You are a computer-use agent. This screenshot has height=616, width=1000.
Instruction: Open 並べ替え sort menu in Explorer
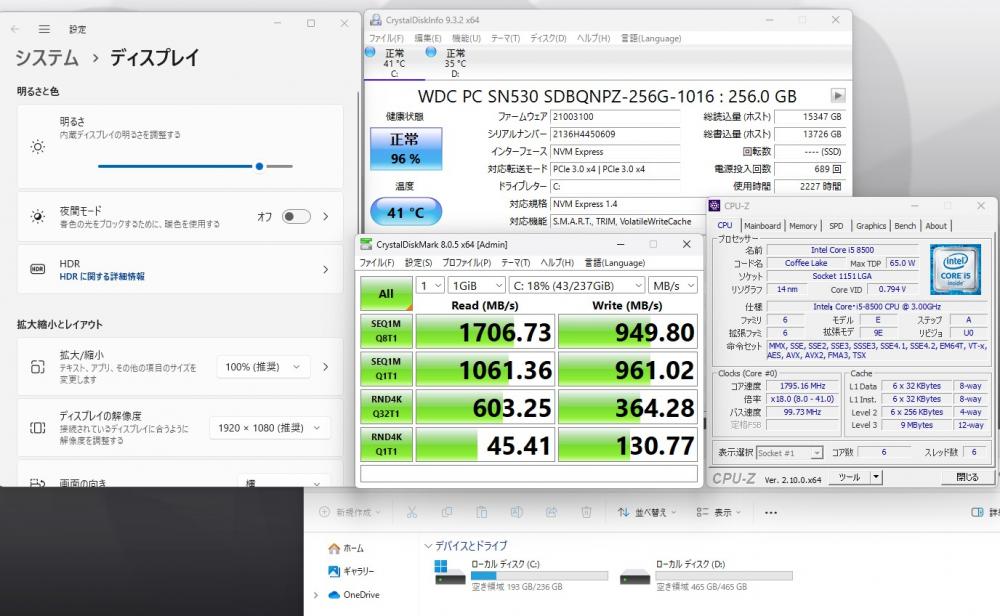coord(647,512)
